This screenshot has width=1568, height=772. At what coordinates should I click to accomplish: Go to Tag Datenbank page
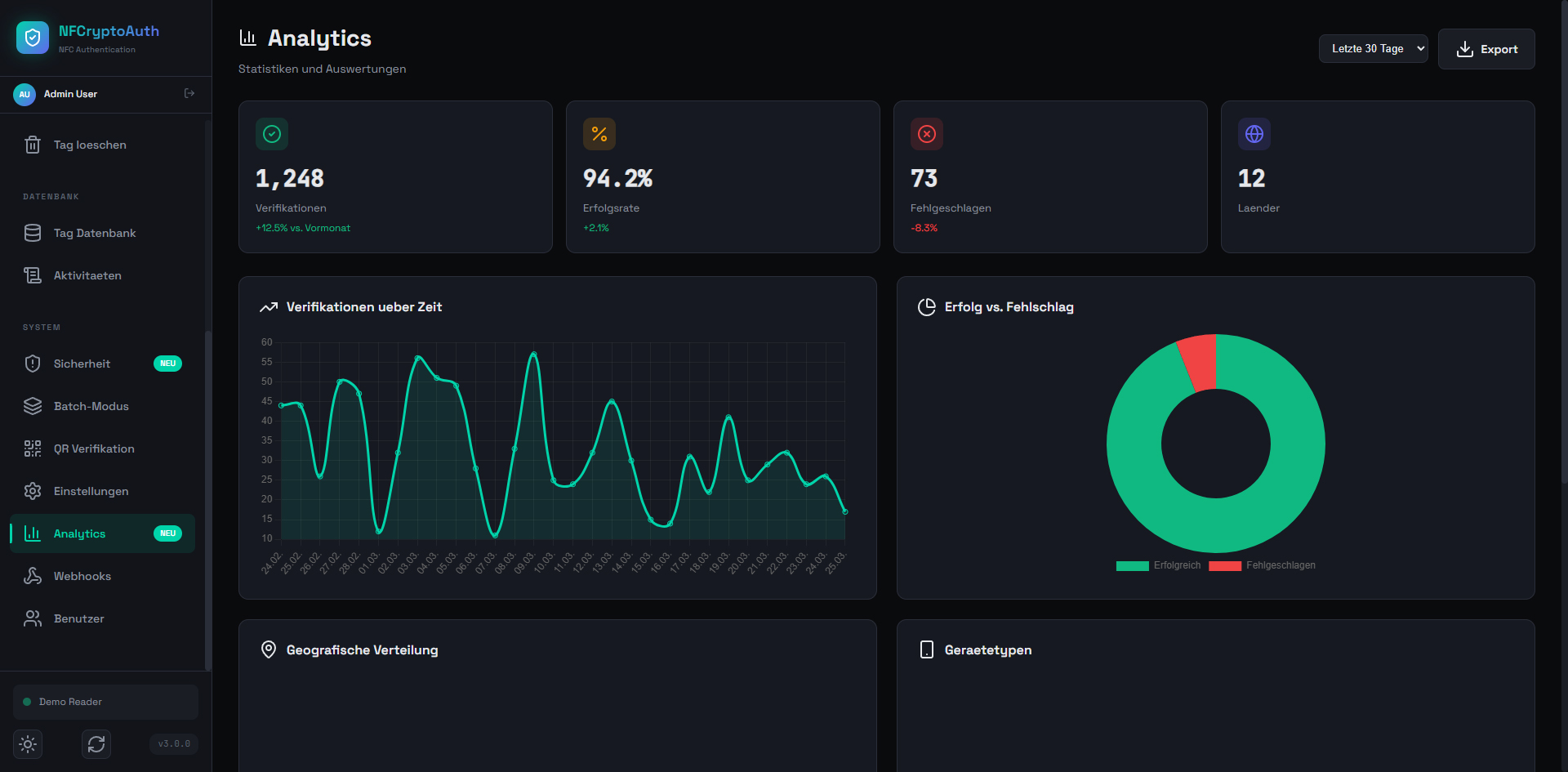[x=95, y=234]
